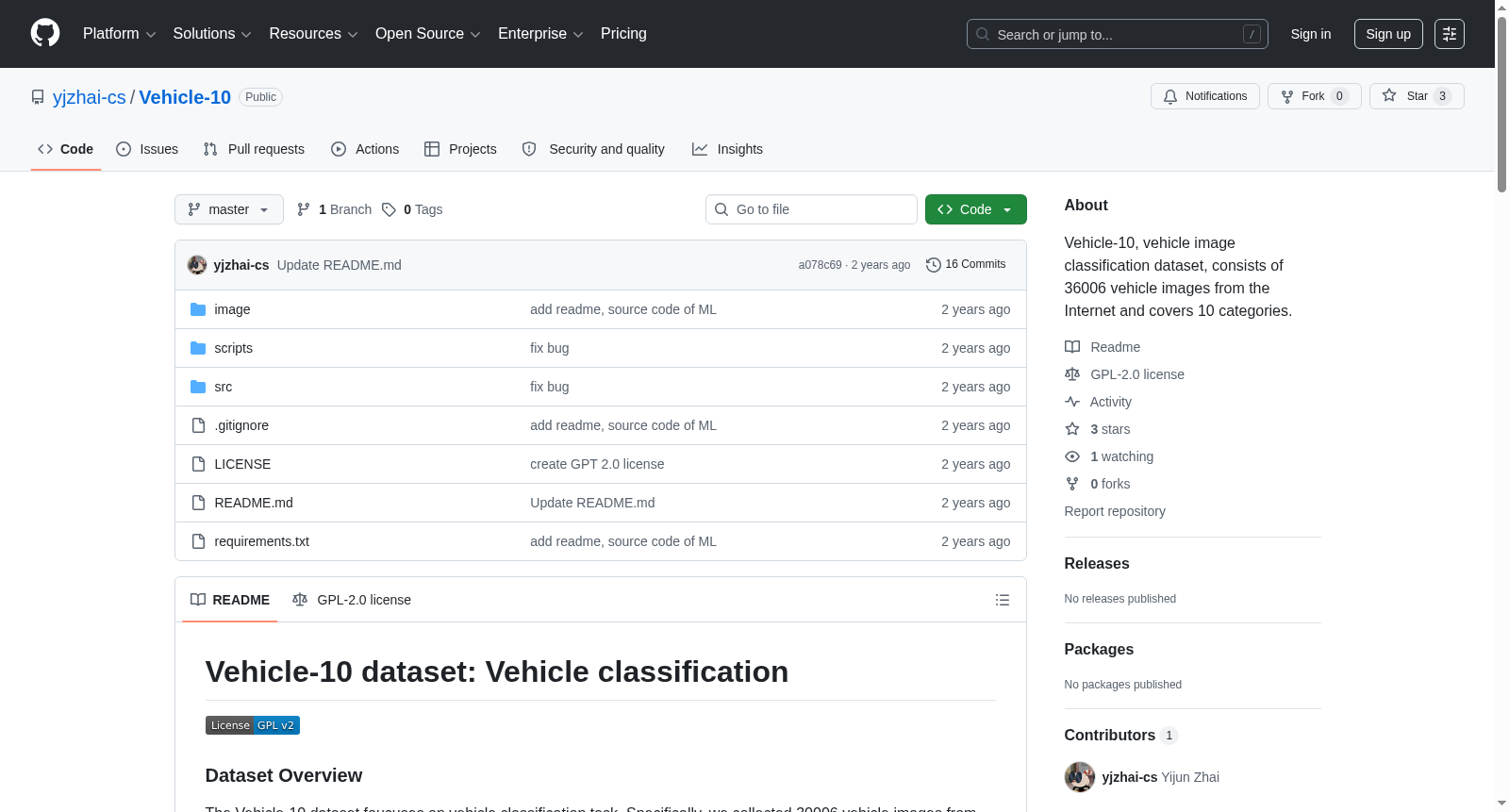
Task: Open the "create GPT 2.0 license" commit message
Action: pyautogui.click(x=597, y=464)
